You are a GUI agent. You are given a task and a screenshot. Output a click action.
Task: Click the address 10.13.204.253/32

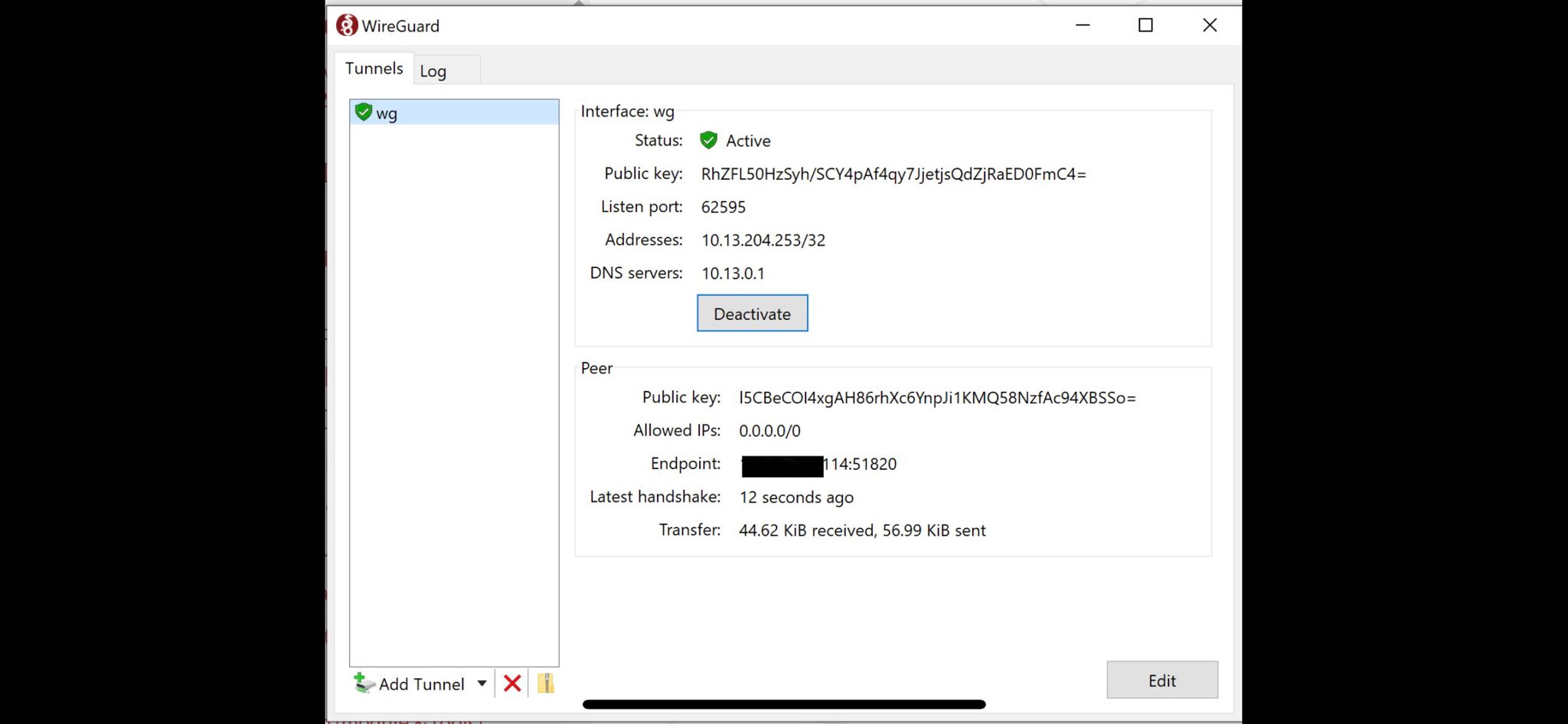pos(763,240)
